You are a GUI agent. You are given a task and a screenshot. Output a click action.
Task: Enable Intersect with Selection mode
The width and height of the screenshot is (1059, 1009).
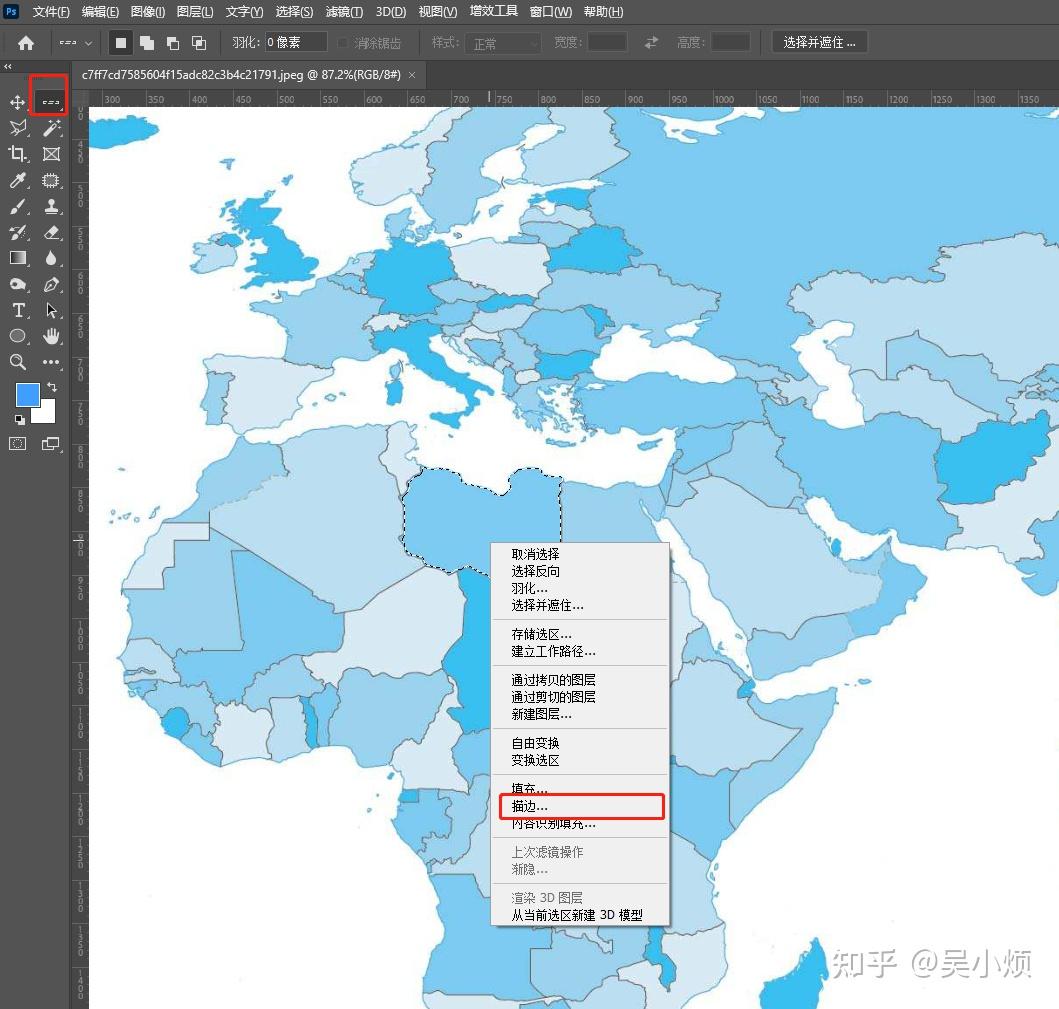coord(199,43)
